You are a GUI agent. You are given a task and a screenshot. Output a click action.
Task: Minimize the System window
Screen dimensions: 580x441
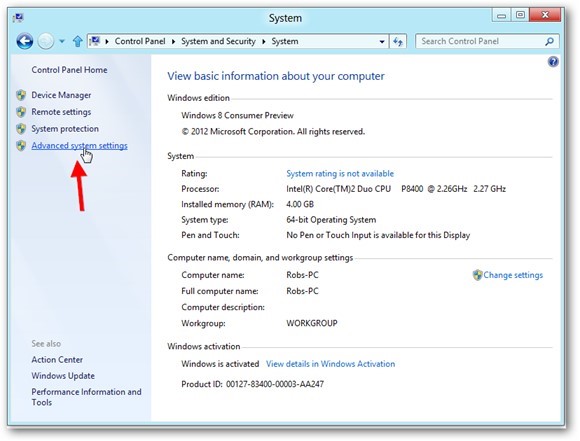[x=501, y=15]
